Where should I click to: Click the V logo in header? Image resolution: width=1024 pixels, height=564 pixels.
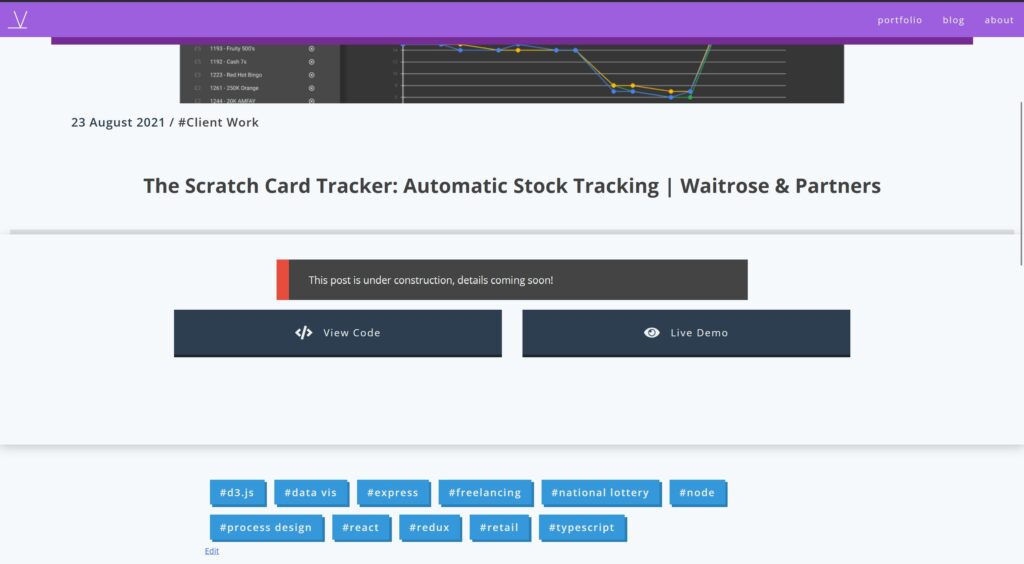19,20
